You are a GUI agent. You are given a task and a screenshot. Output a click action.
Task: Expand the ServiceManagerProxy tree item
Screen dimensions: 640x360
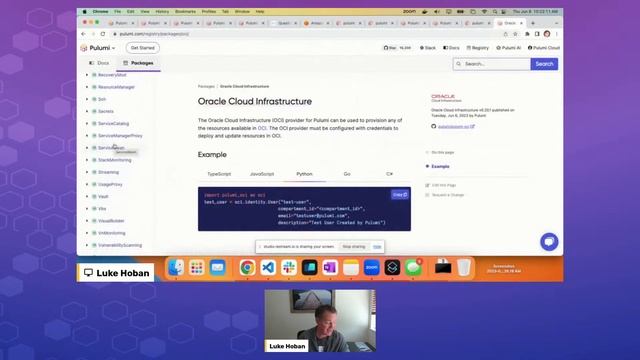click(87, 136)
